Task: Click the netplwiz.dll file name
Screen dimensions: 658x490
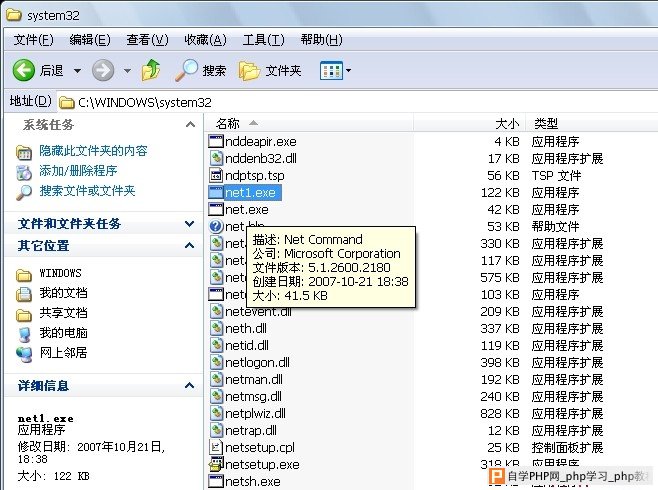Action: (255, 414)
